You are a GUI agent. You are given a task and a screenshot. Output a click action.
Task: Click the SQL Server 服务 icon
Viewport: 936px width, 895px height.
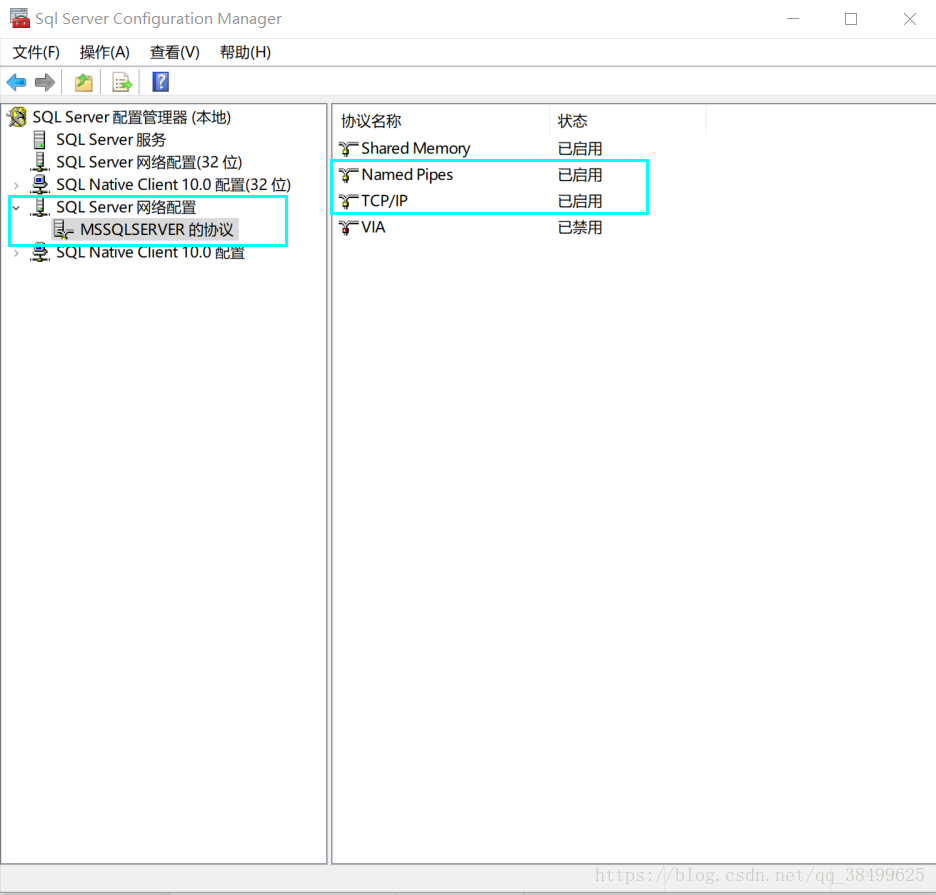click(39, 140)
